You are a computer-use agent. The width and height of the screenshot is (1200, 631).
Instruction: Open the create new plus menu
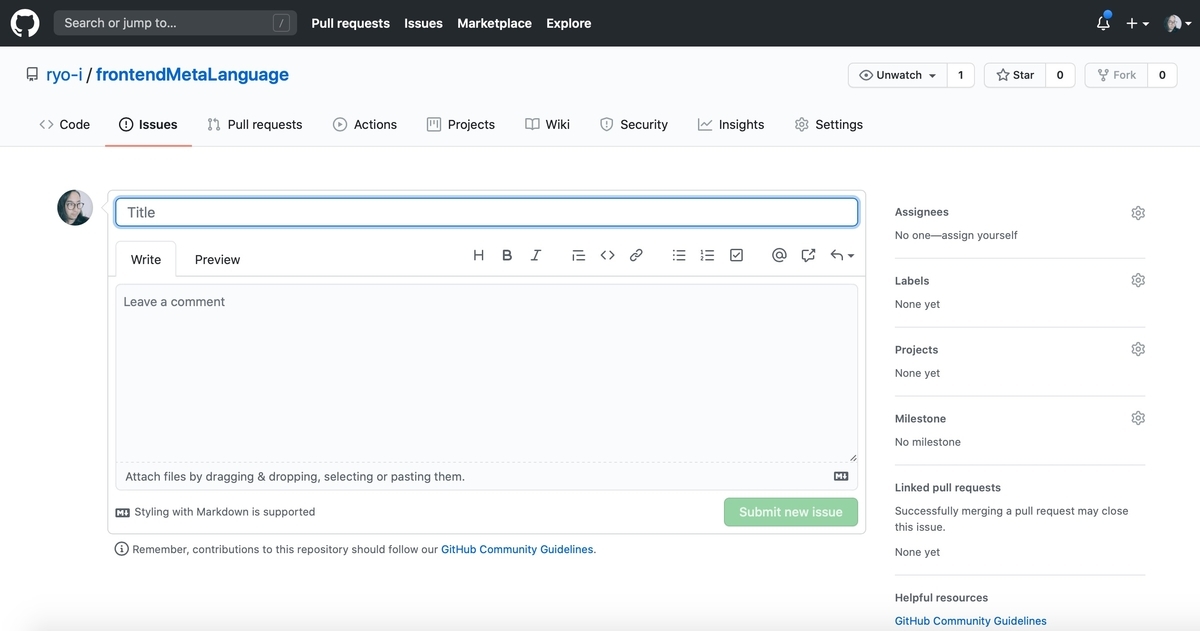click(1137, 23)
